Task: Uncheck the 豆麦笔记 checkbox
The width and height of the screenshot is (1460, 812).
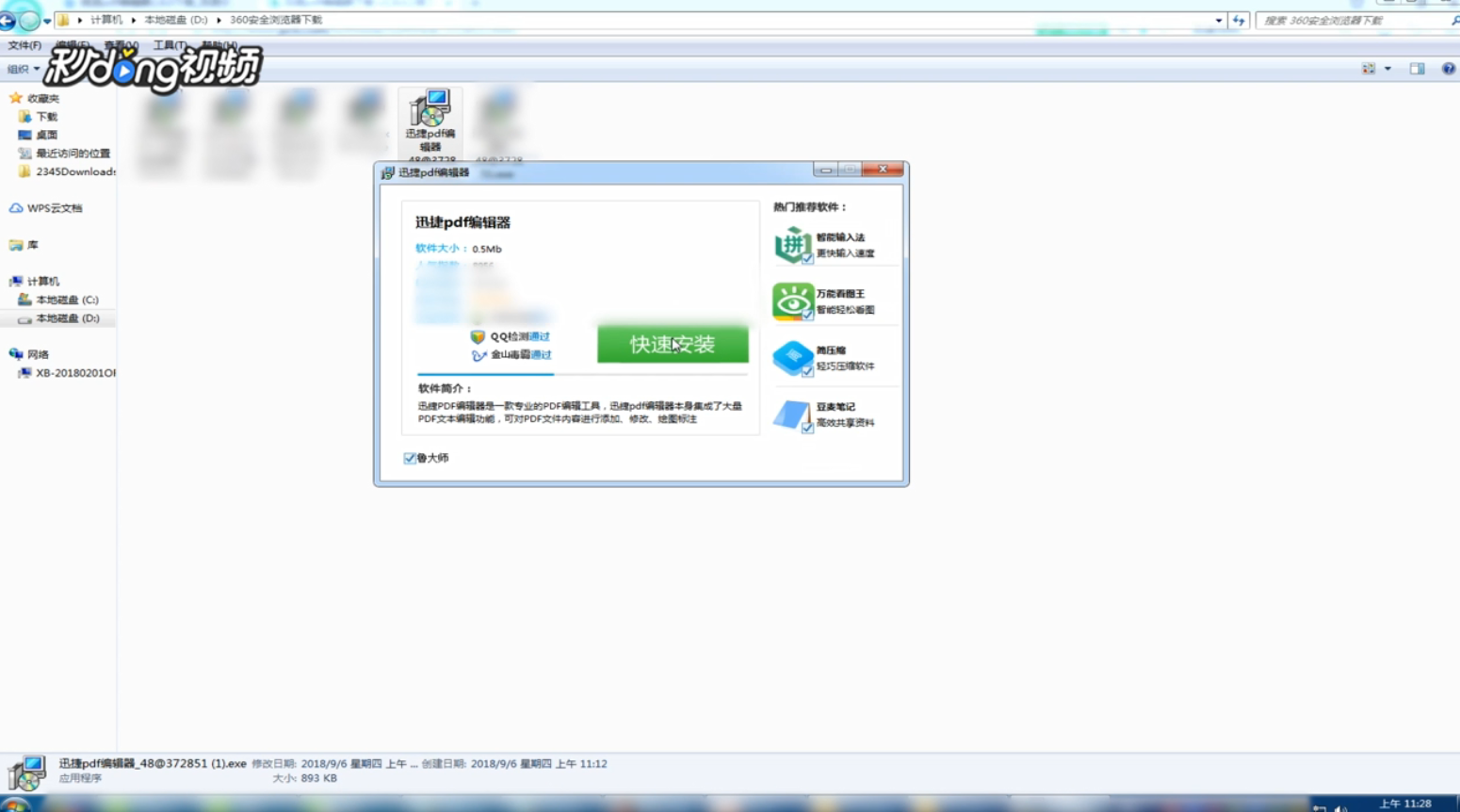Action: [x=807, y=428]
